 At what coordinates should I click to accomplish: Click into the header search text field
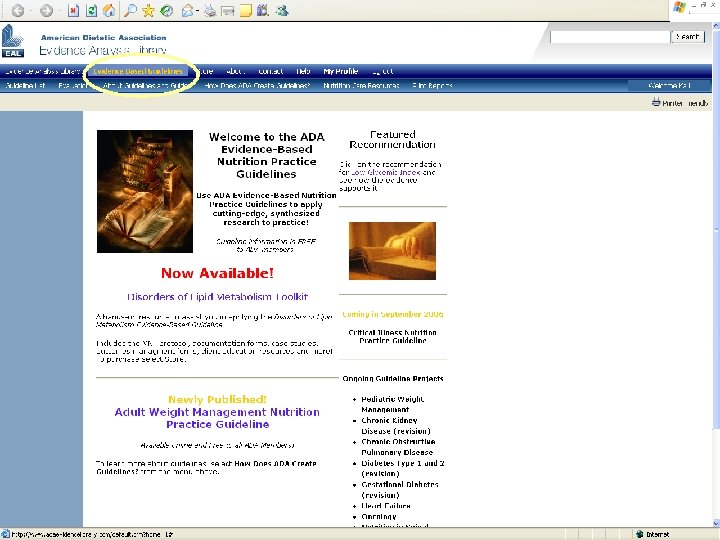[610, 37]
